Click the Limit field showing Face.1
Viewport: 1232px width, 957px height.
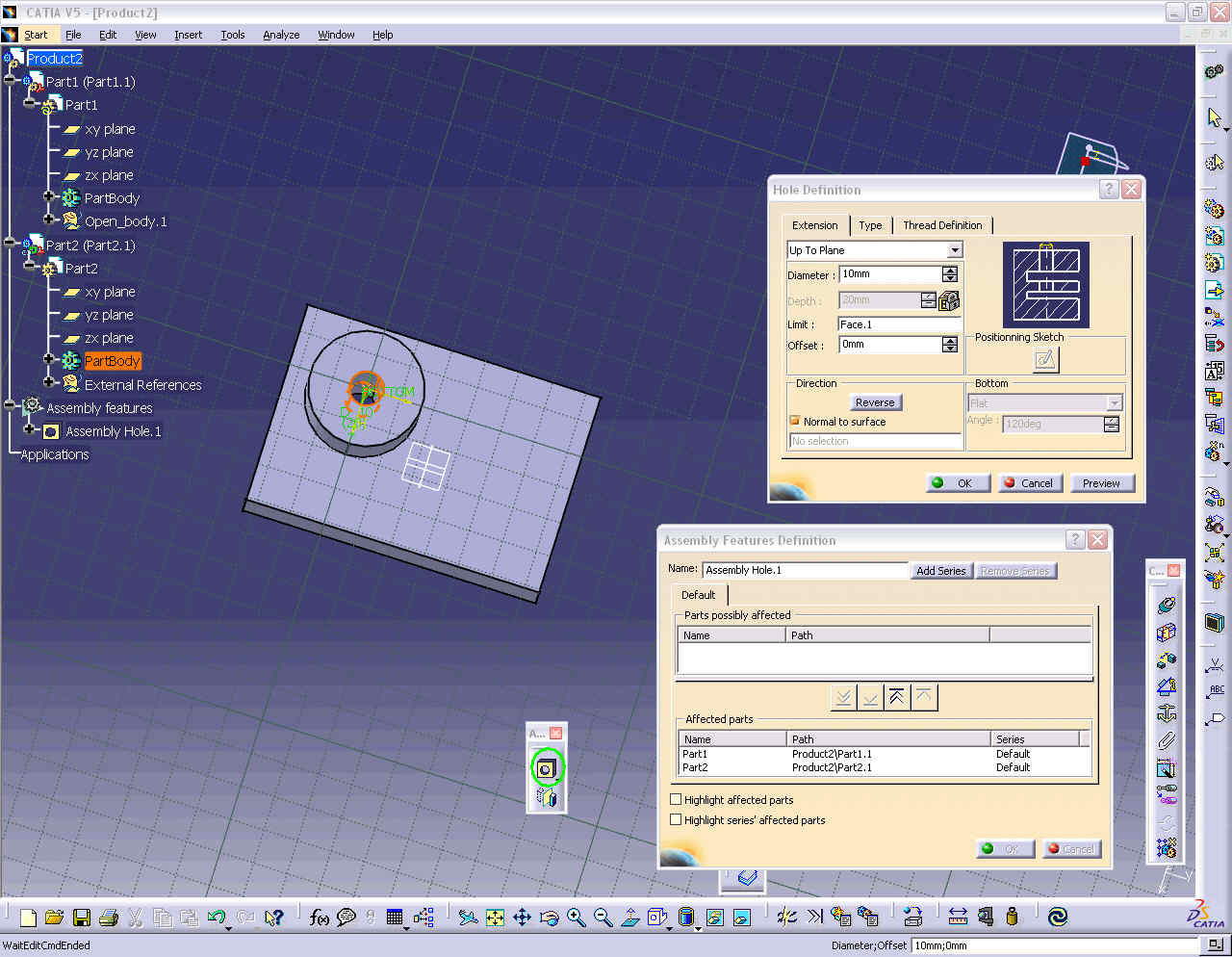coord(900,324)
